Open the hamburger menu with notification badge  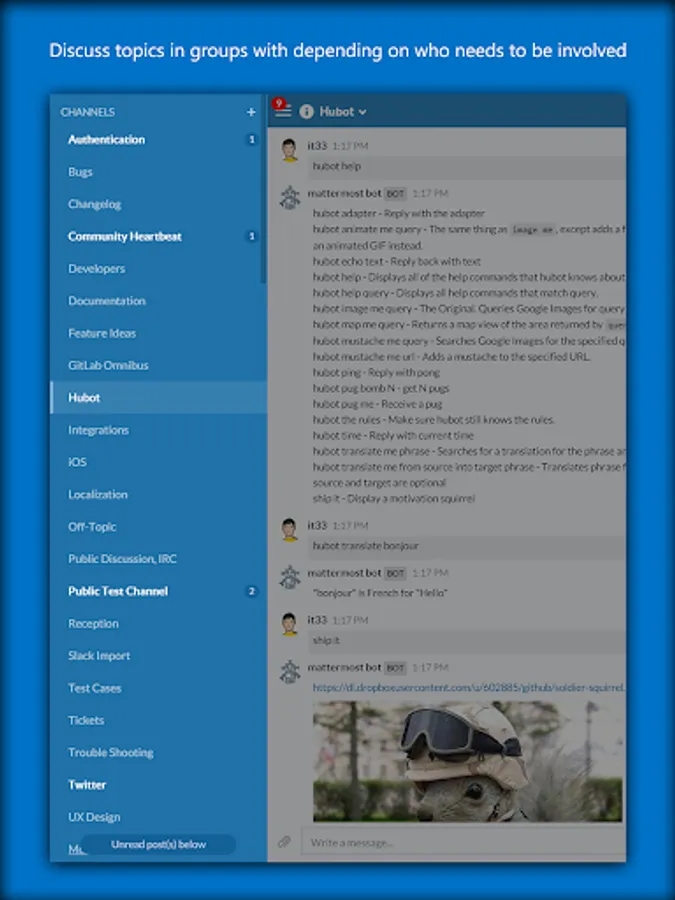[282, 111]
